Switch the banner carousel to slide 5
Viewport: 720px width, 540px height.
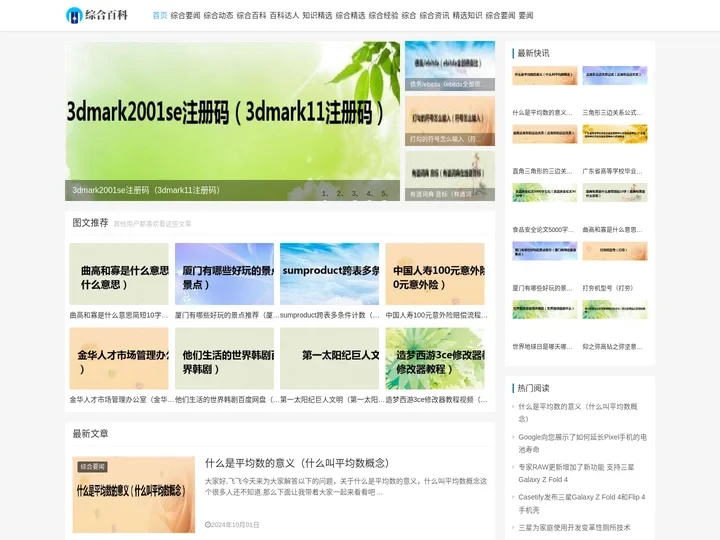pyautogui.click(x=385, y=193)
